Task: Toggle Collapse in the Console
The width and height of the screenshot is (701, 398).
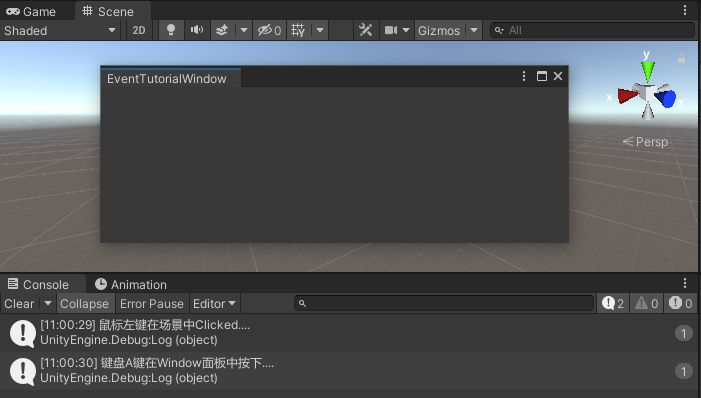Action: coord(84,304)
